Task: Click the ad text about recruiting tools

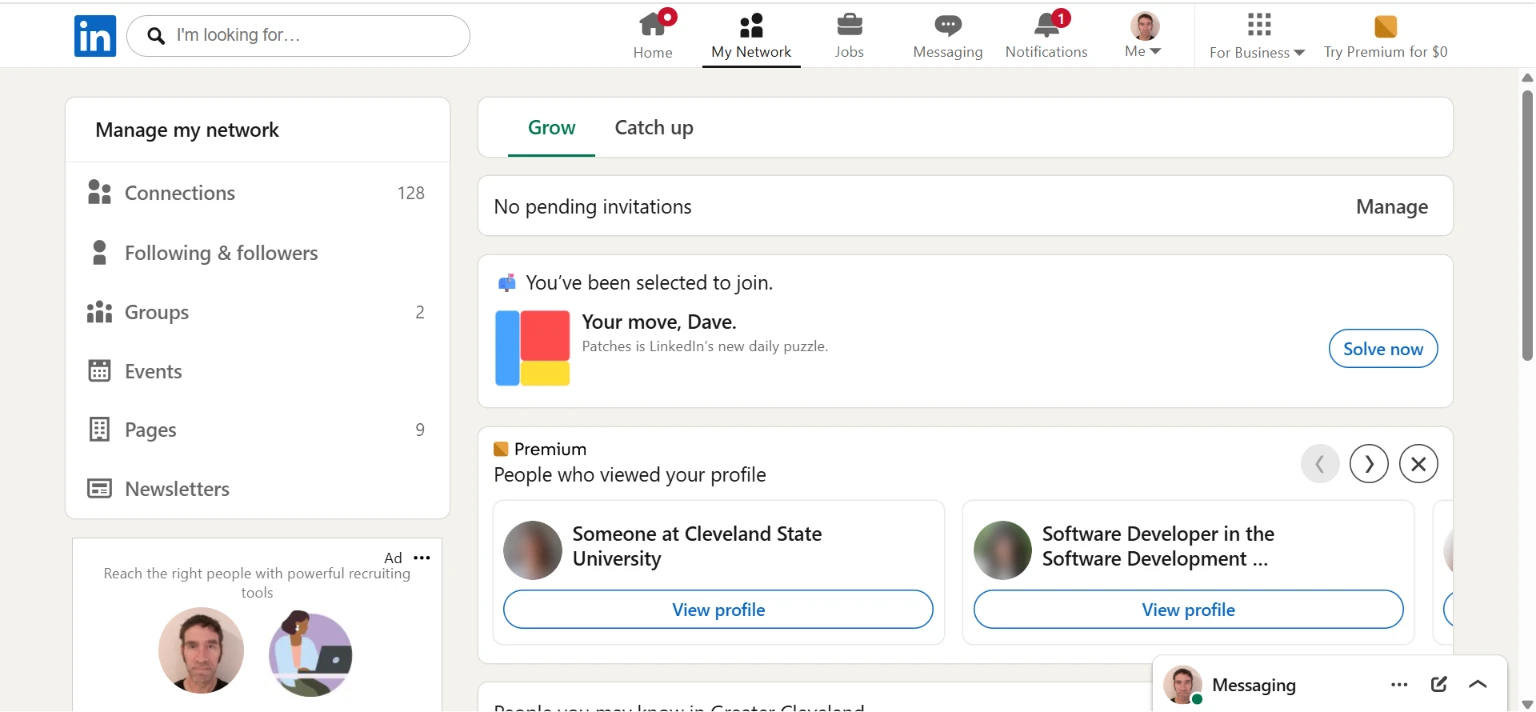Action: (257, 583)
